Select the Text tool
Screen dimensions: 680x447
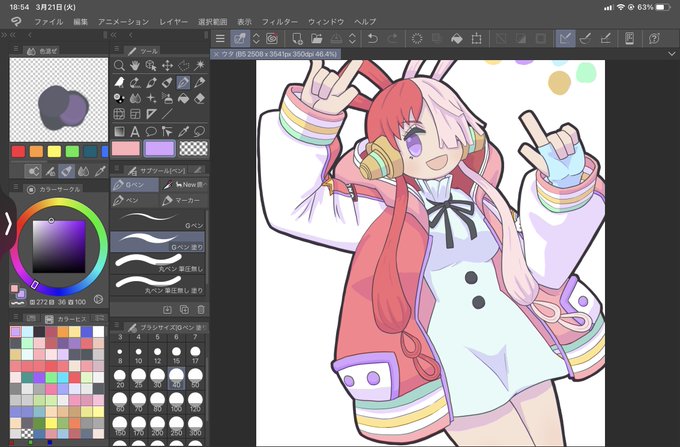tap(135, 131)
